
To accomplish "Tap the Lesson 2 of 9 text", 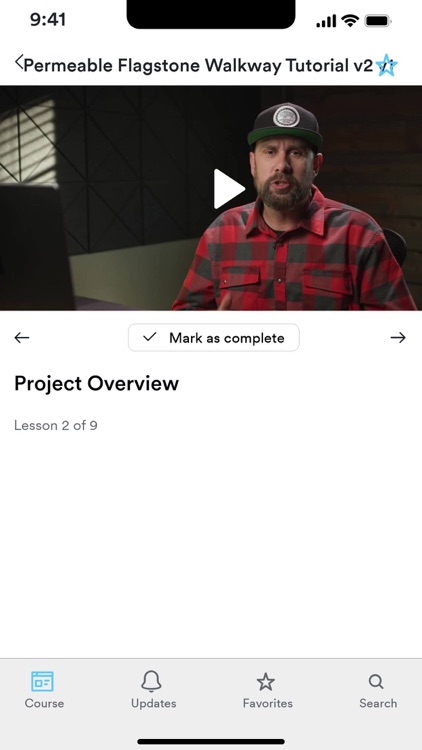I will [x=56, y=425].
